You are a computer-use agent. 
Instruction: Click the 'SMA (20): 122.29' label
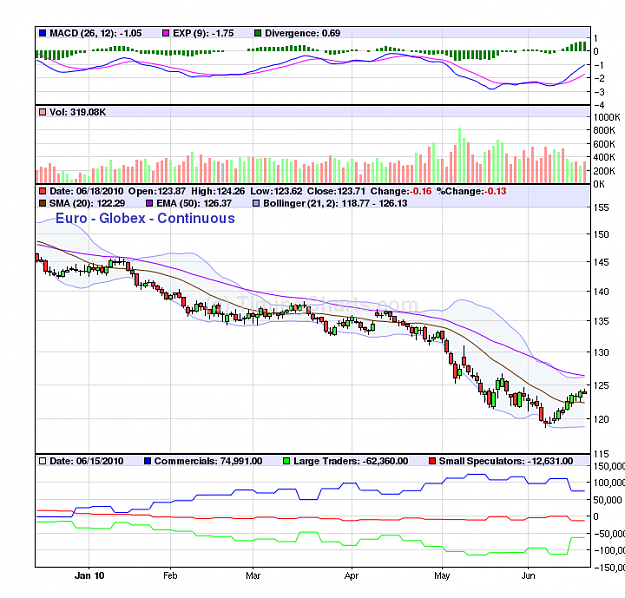coord(87,203)
